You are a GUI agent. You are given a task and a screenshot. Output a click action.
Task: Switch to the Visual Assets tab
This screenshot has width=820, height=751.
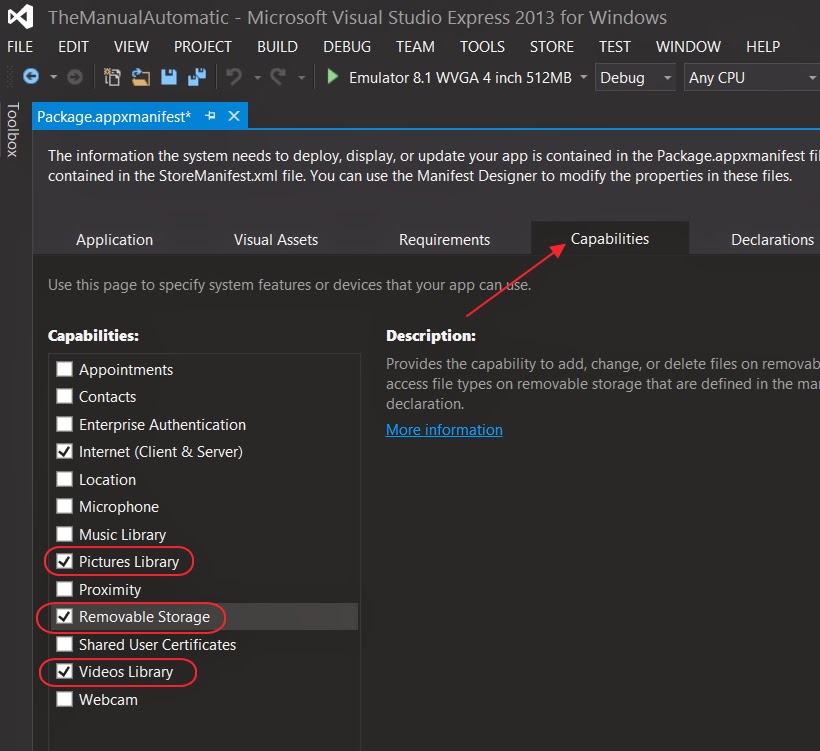point(276,240)
